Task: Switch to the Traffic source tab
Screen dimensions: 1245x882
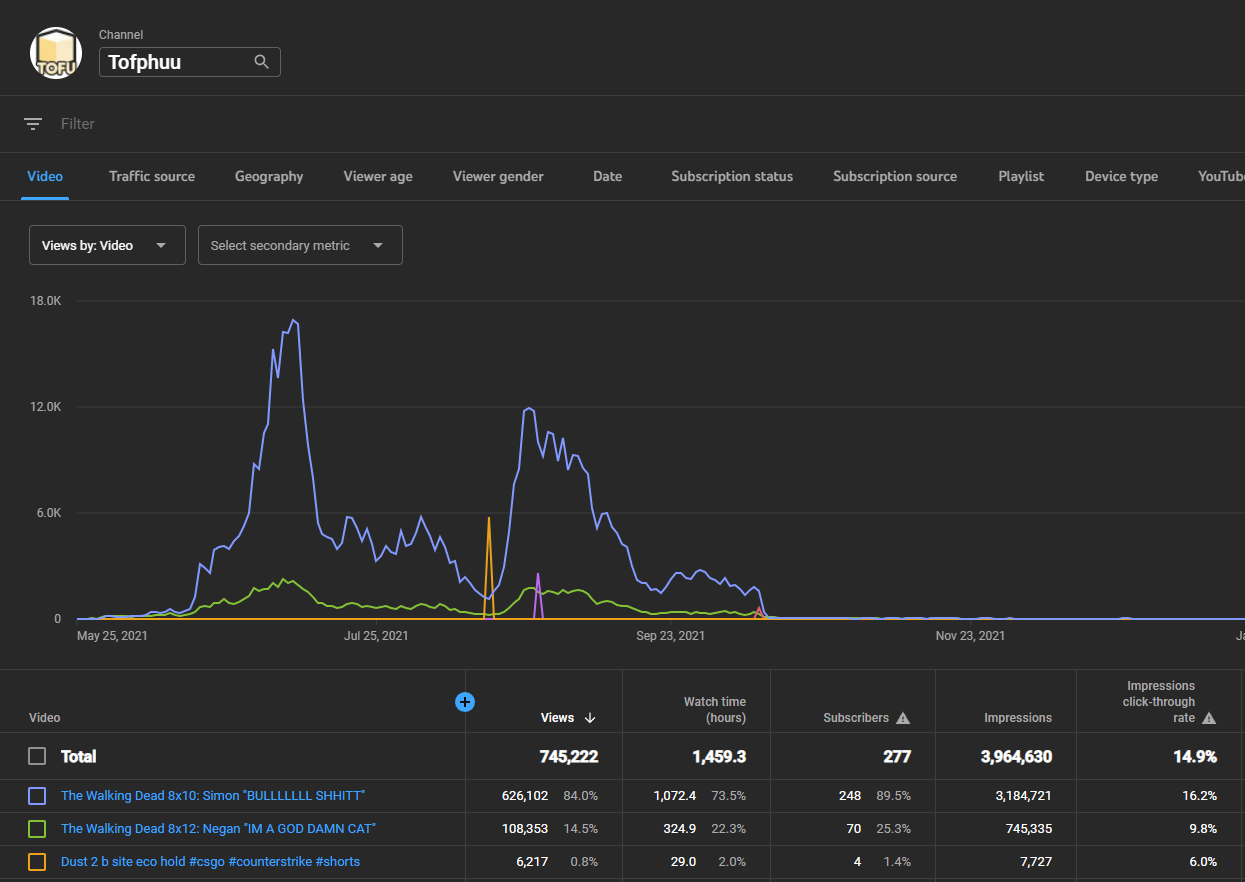Action: [x=152, y=176]
